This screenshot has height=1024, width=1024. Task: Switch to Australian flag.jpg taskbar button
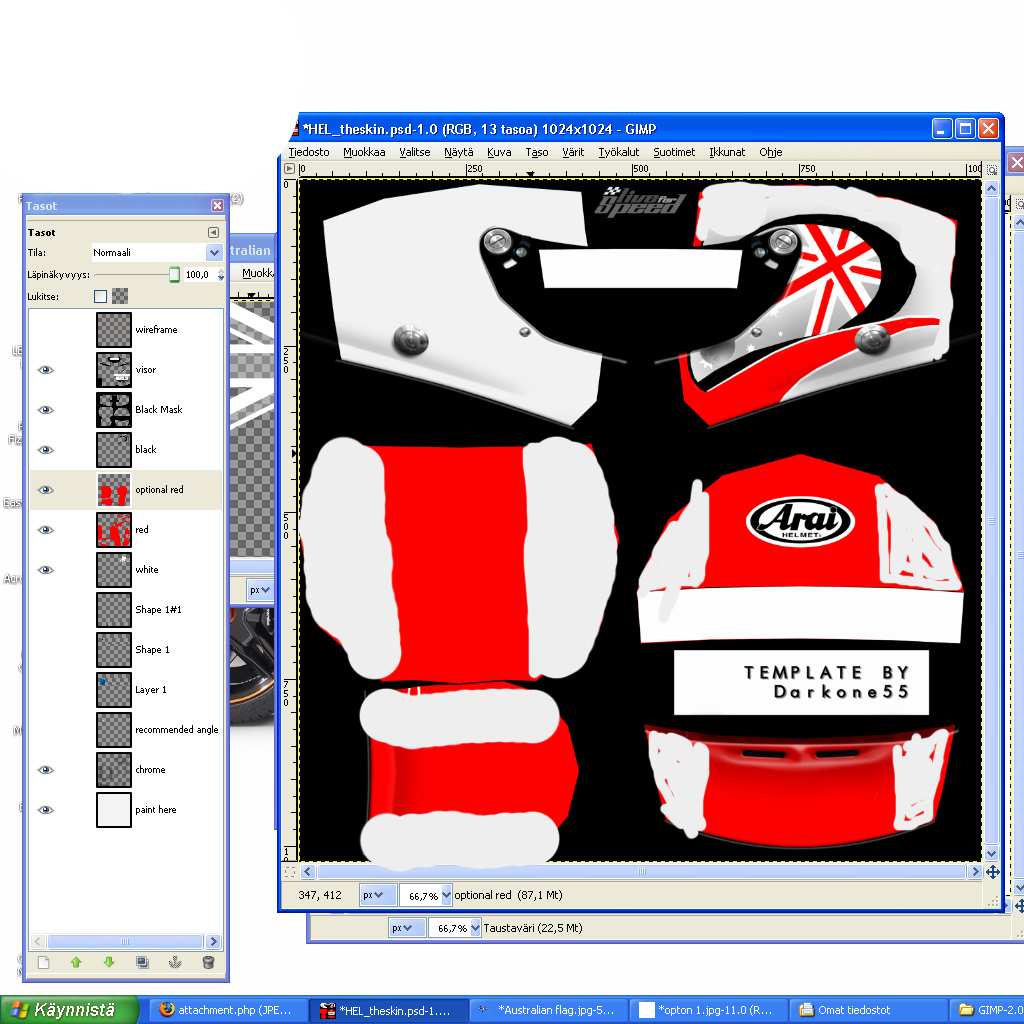[x=549, y=1010]
